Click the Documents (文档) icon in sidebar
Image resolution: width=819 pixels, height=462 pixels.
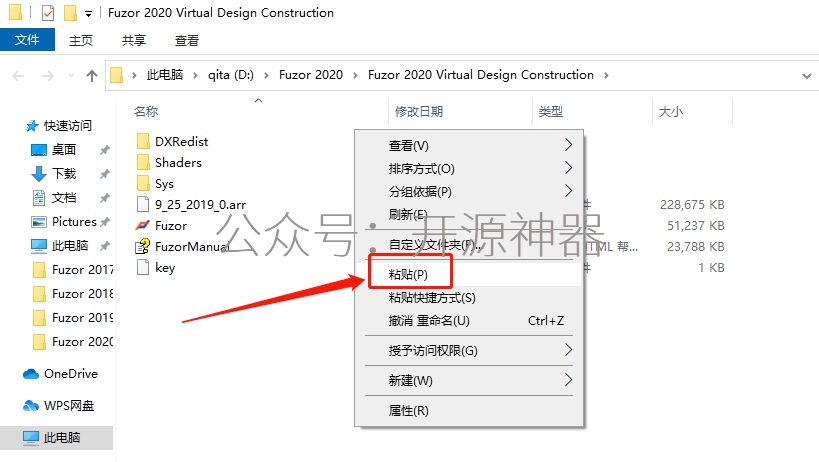[39, 198]
